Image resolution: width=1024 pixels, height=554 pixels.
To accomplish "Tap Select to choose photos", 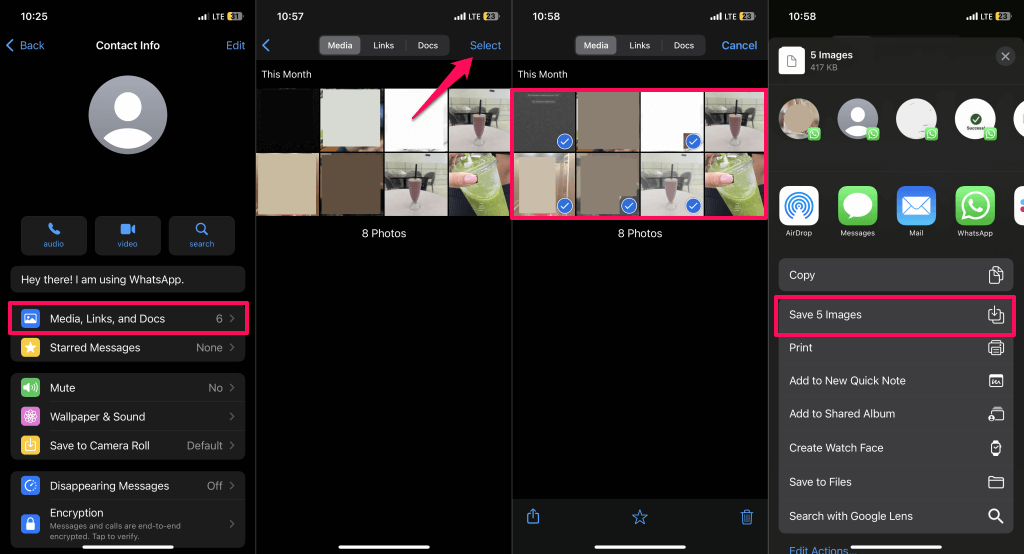I will pos(485,45).
